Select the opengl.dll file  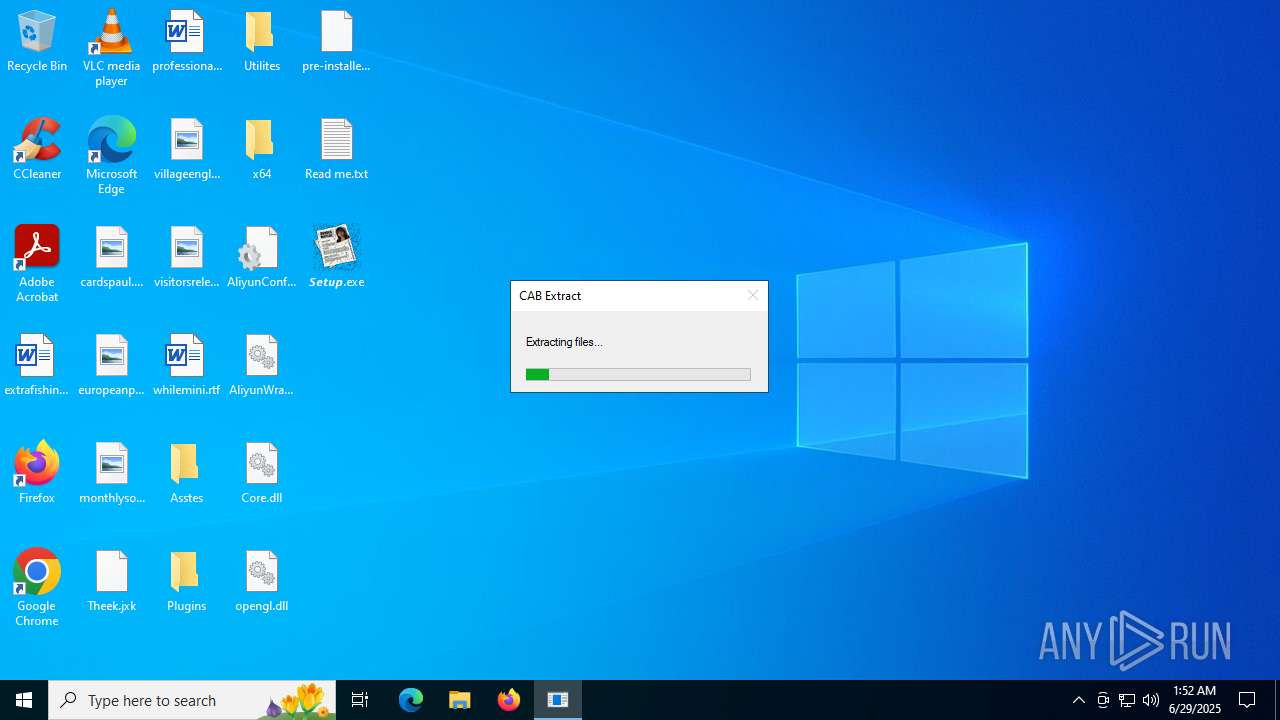(x=261, y=581)
